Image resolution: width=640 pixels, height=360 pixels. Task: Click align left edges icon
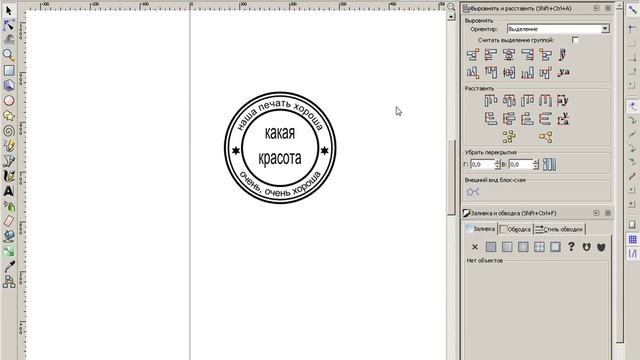491,54
